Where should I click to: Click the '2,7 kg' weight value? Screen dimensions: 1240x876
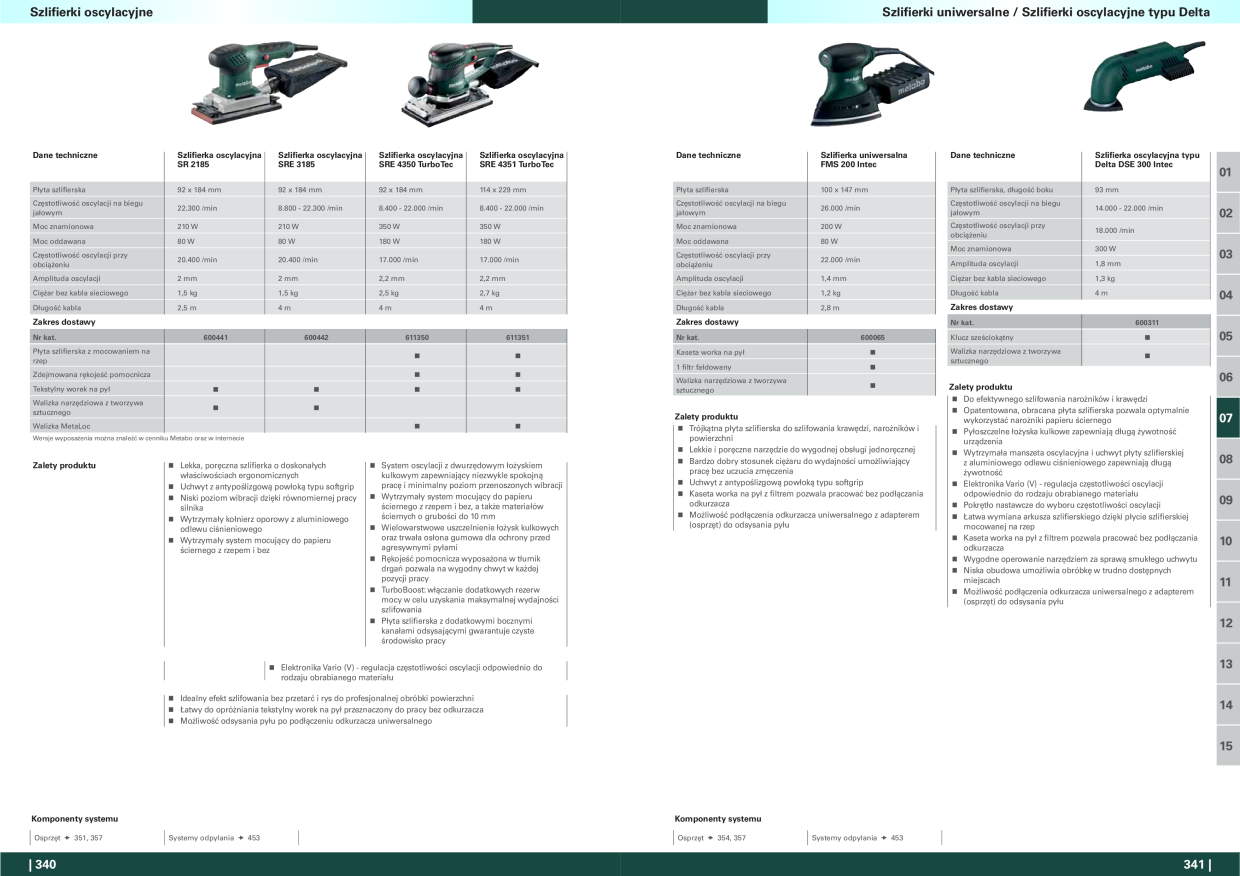(490, 293)
